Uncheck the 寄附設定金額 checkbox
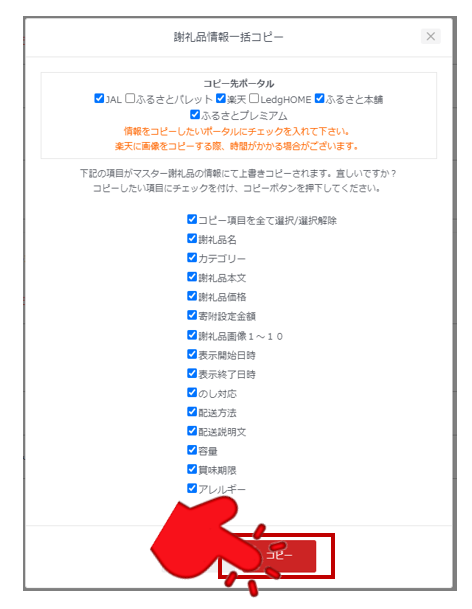The width and height of the screenshot is (472, 609). point(192,315)
